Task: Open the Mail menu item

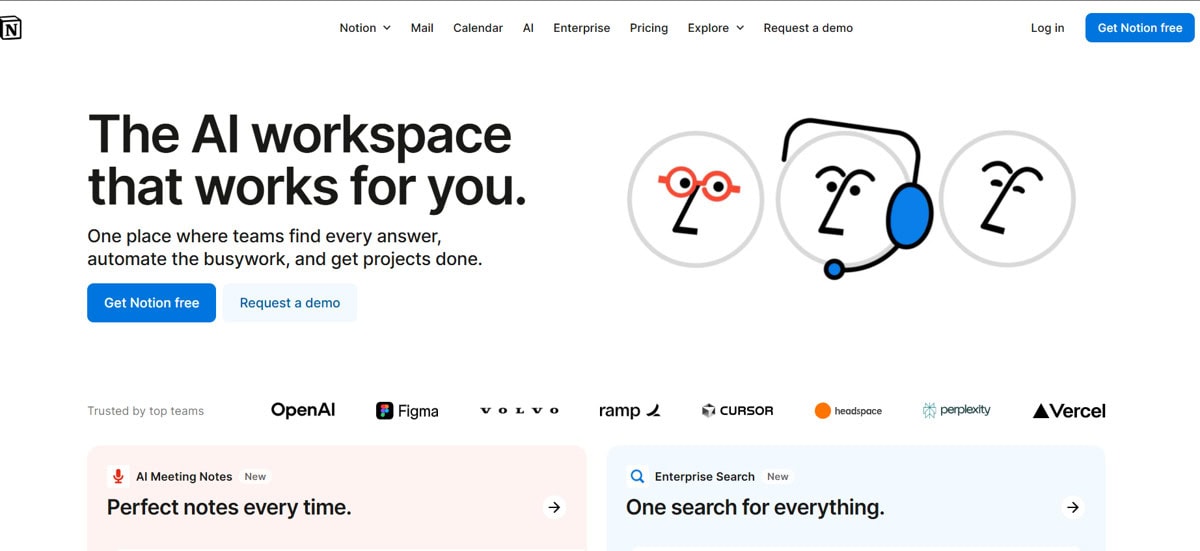Action: click(x=422, y=28)
